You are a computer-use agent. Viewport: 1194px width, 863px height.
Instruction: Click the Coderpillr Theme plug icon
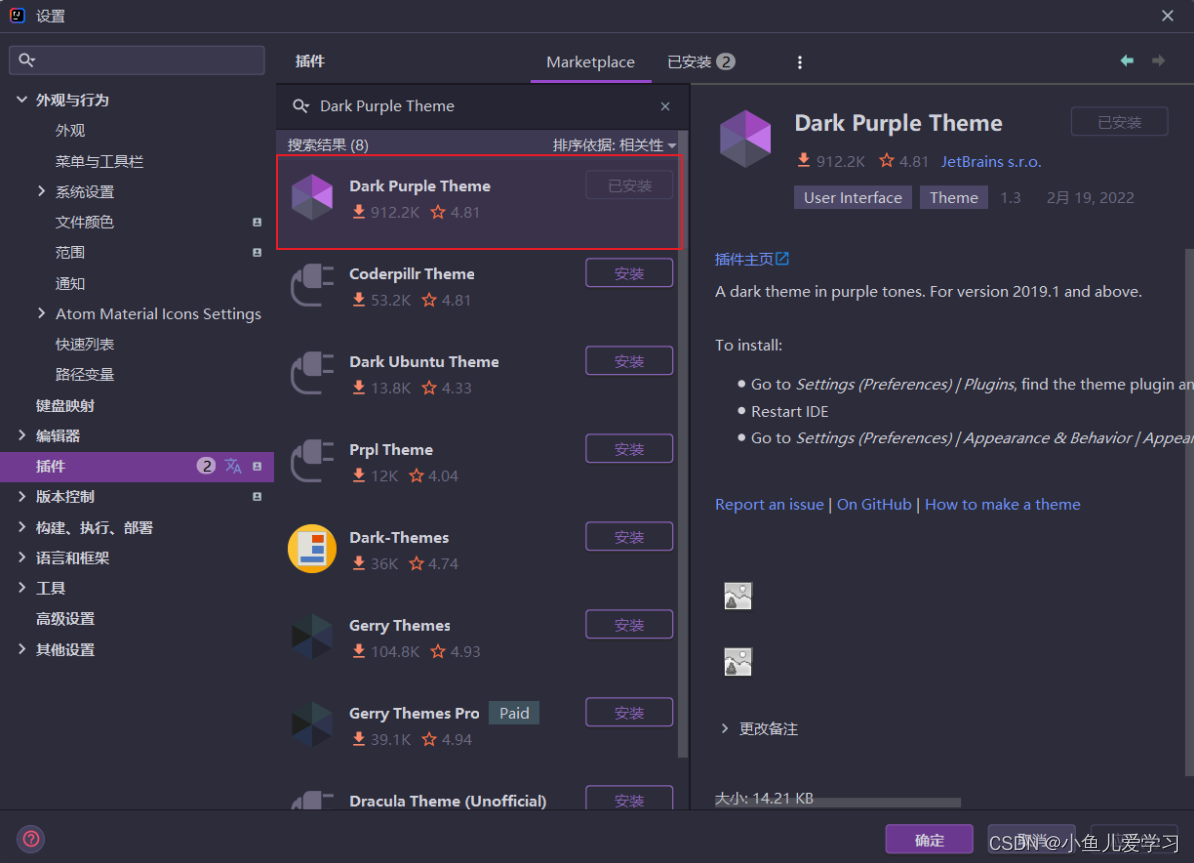click(x=312, y=285)
